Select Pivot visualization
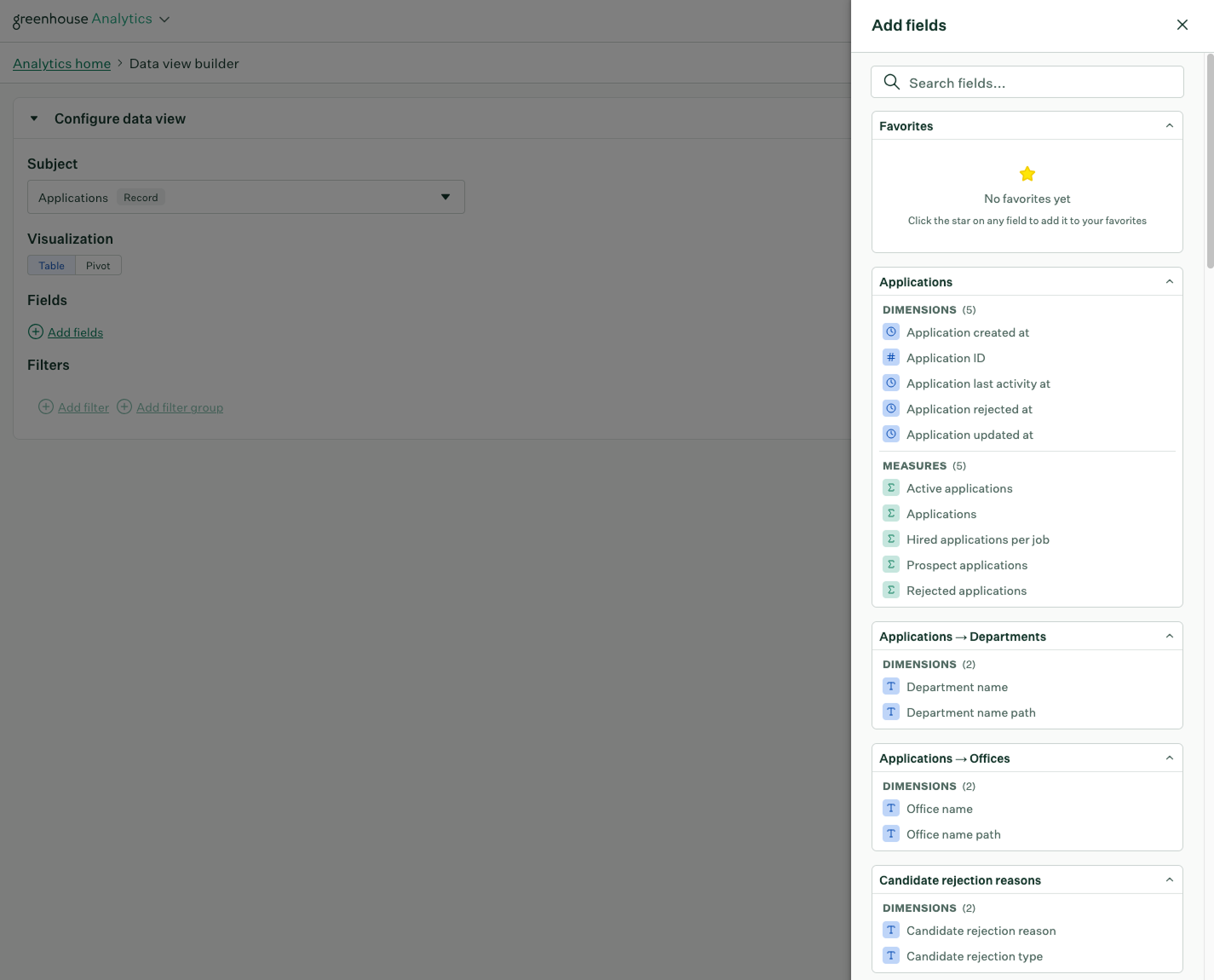 [98, 265]
